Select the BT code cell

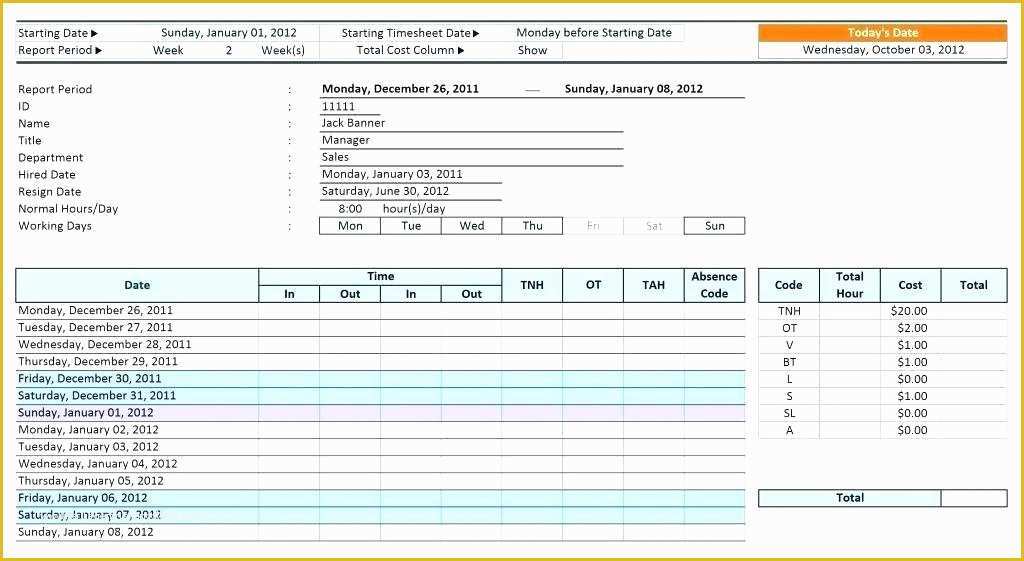pyautogui.click(x=789, y=362)
